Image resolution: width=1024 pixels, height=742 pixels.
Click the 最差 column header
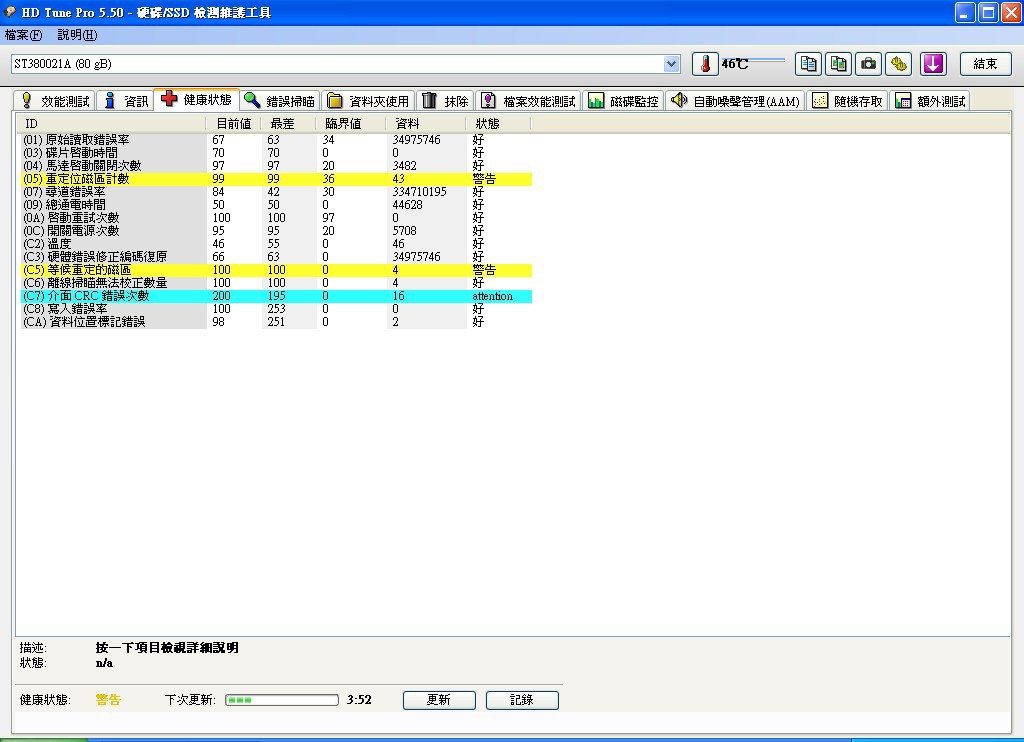click(x=287, y=123)
